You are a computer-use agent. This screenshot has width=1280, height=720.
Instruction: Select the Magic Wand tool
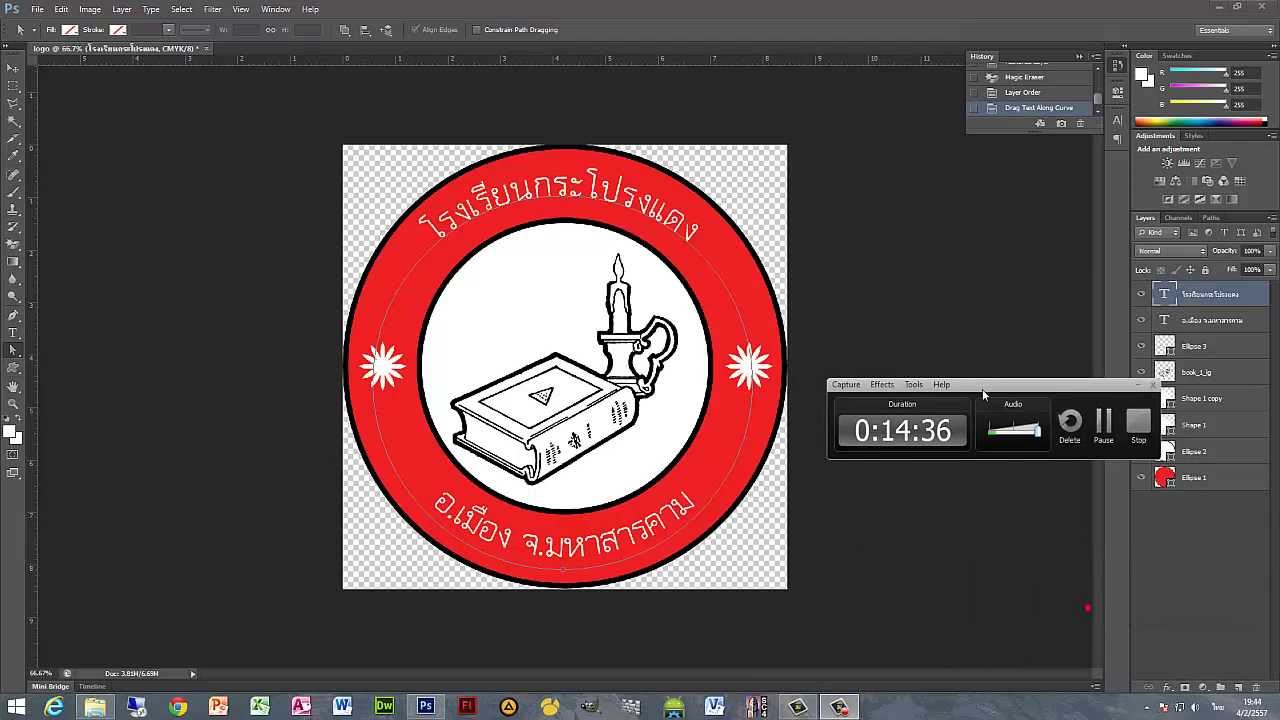pos(13,121)
